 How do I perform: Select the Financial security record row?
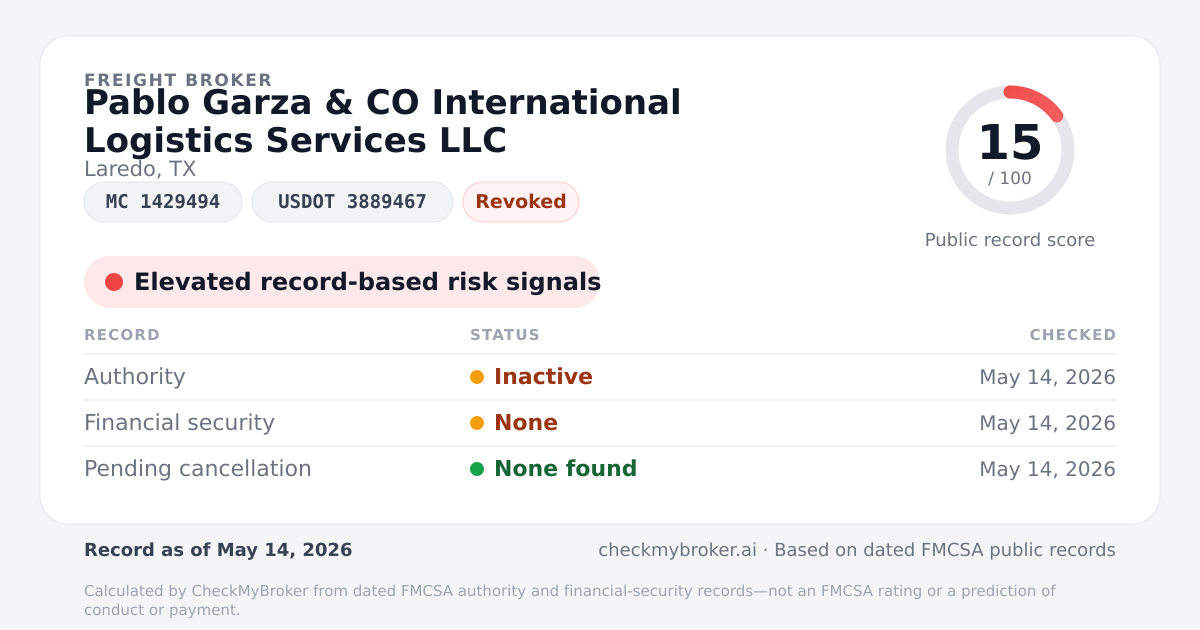click(x=600, y=423)
